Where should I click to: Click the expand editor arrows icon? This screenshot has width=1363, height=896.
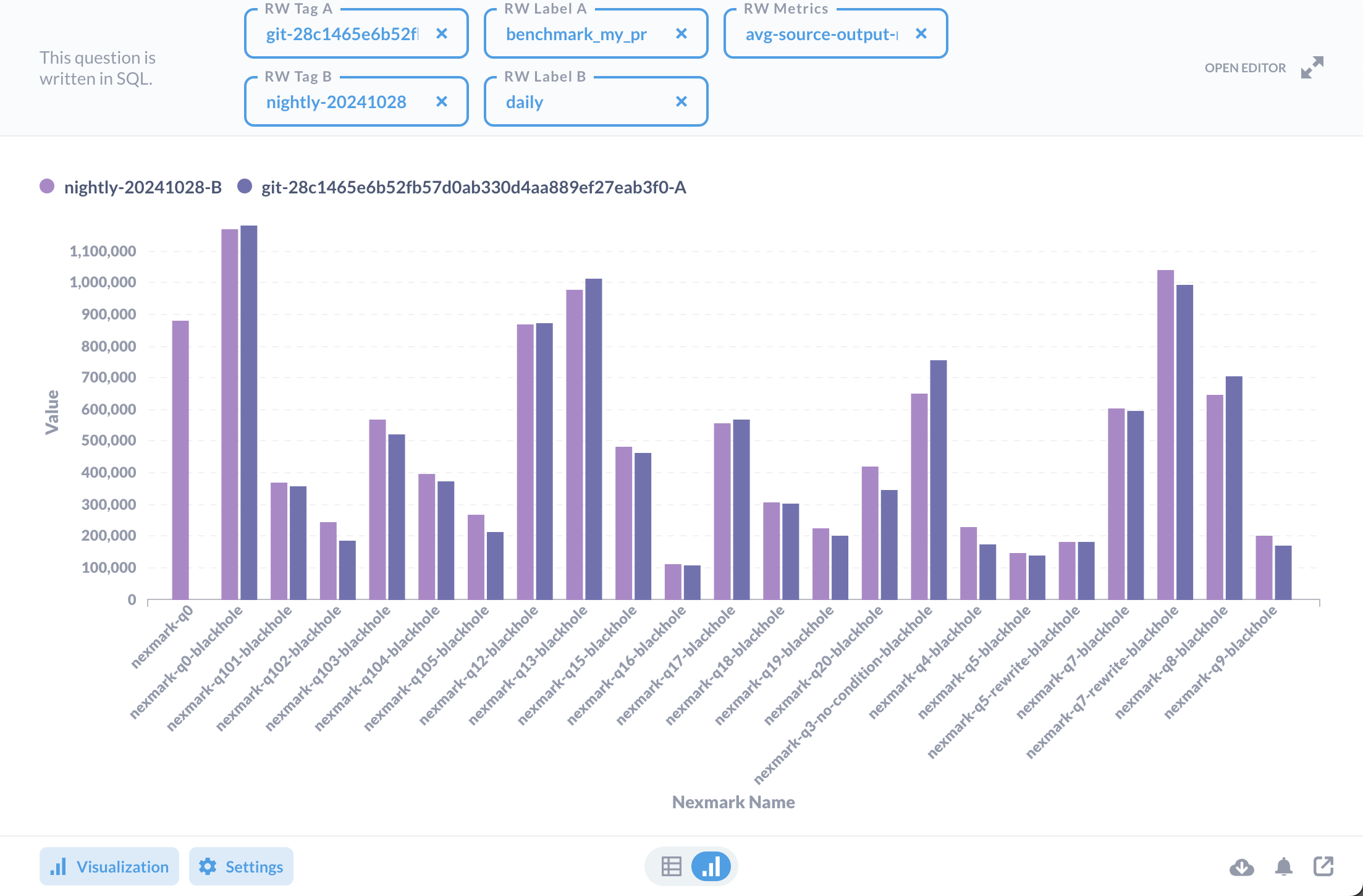[1312, 68]
